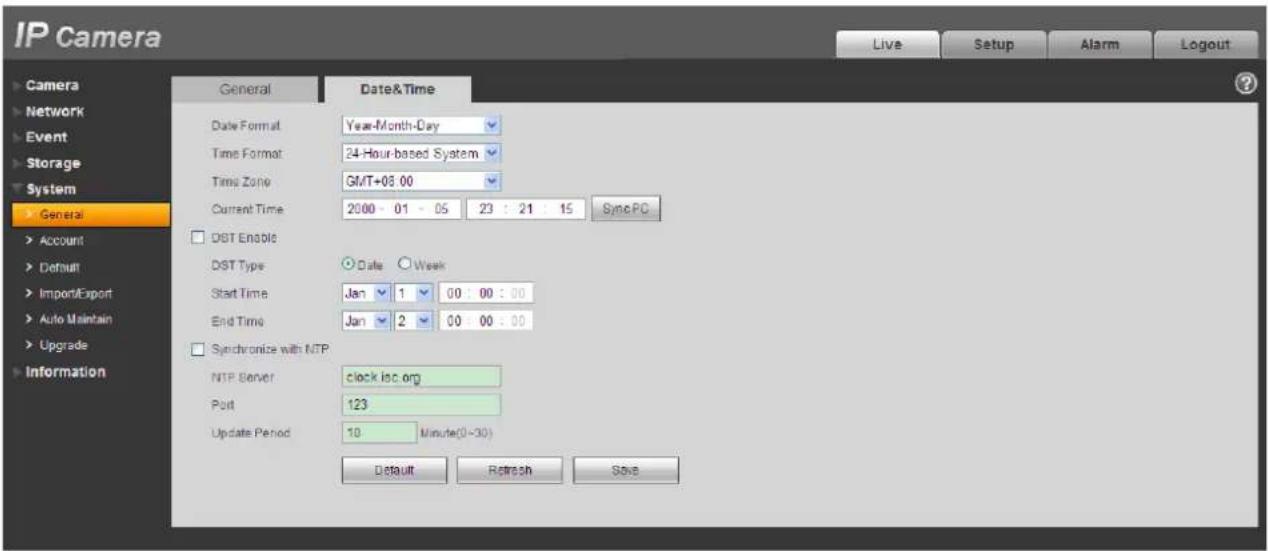
Task: Open the Date Format dropdown
Action: pyautogui.click(x=421, y=125)
